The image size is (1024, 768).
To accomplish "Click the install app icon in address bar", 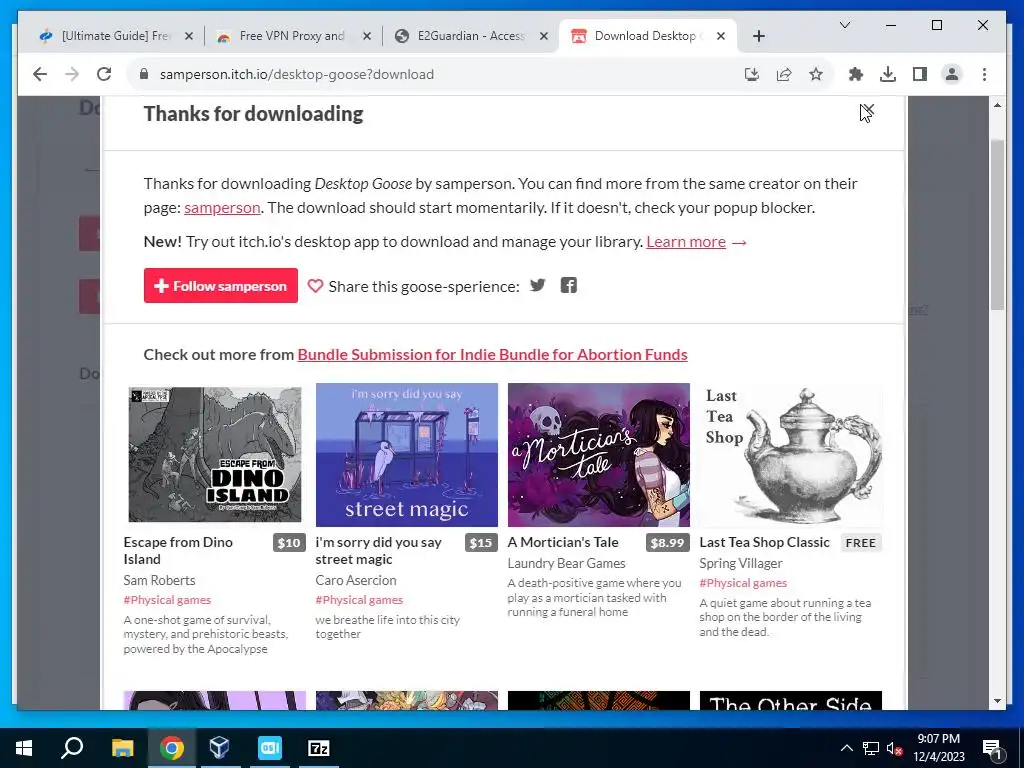I will [752, 74].
